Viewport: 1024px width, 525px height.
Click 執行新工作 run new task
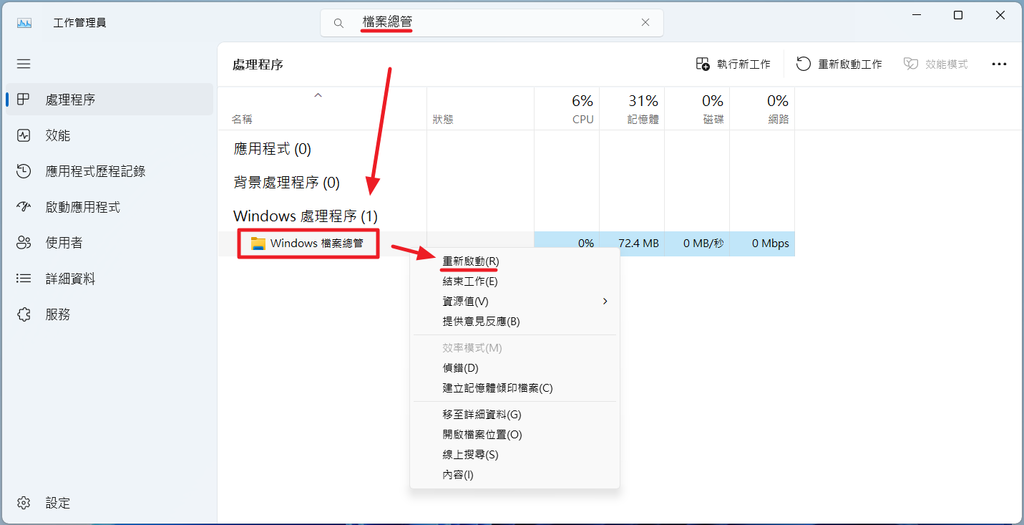pyautogui.click(x=733, y=64)
